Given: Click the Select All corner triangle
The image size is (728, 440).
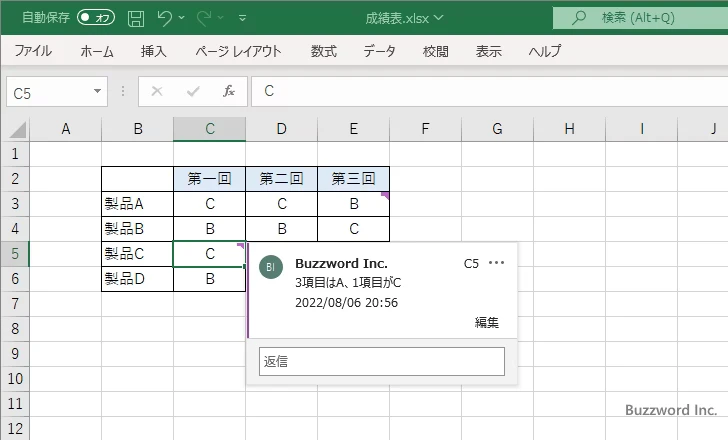Looking at the screenshot, I should tap(18, 129).
